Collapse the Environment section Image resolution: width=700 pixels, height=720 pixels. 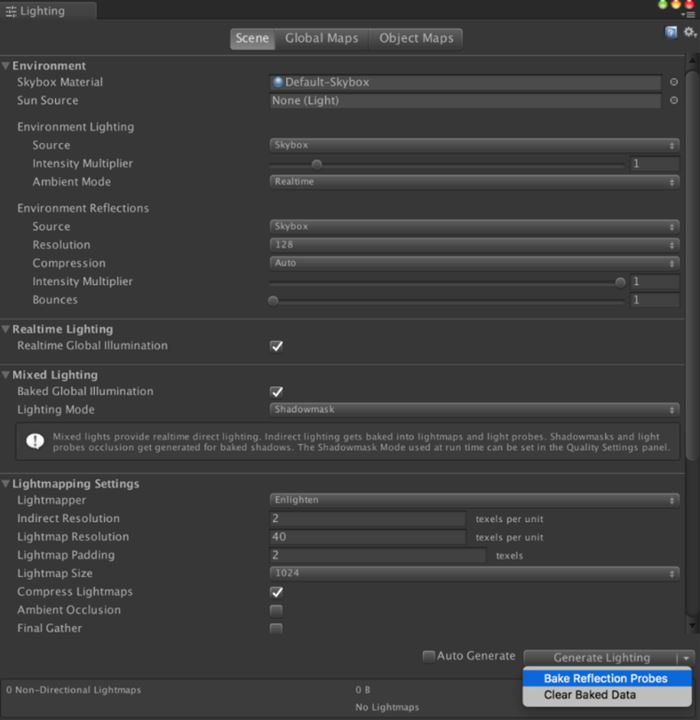tap(7, 66)
